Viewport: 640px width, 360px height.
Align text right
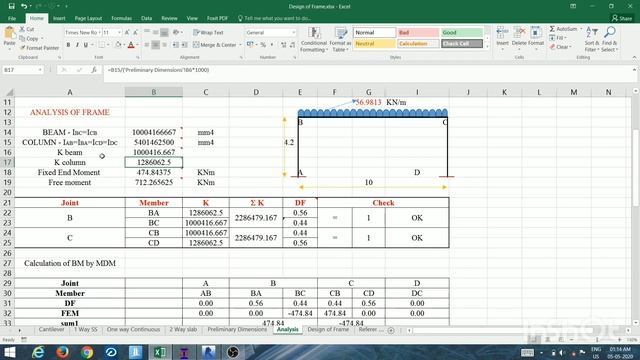(164, 45)
